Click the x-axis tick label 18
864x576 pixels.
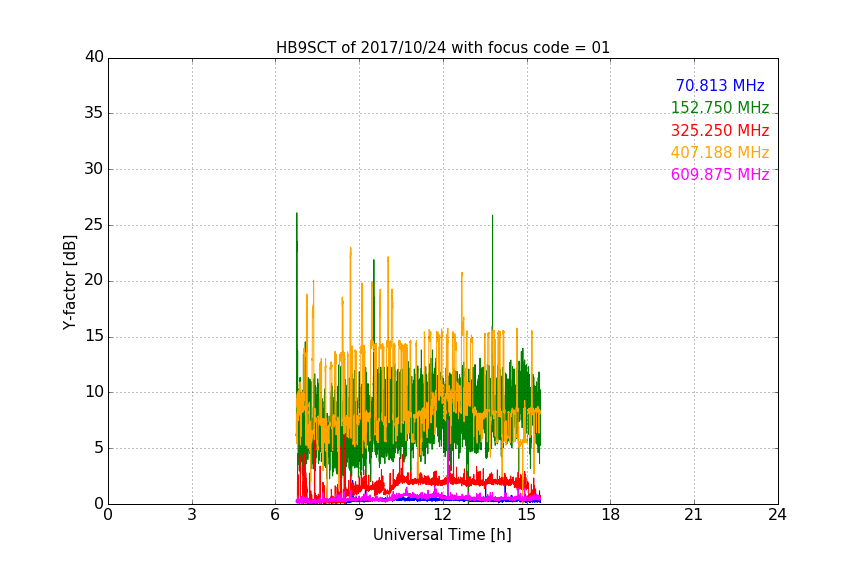point(610,515)
